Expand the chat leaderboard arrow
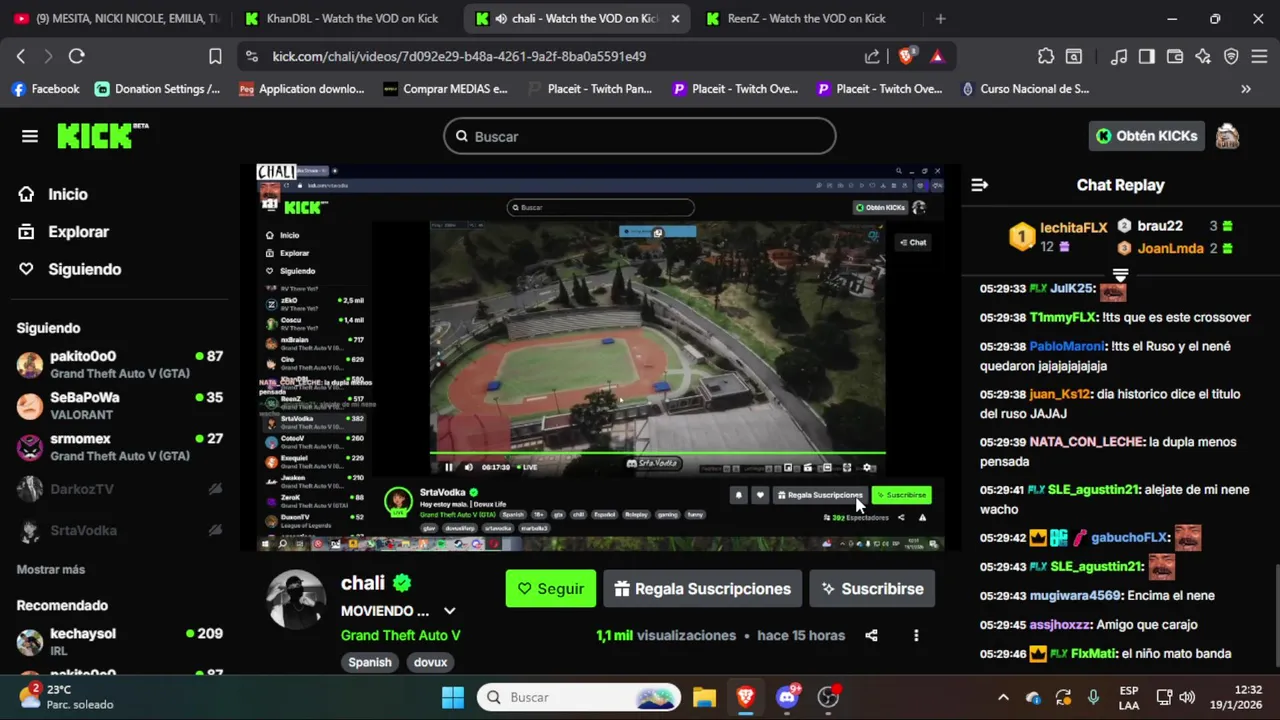1280x720 pixels. [1120, 274]
